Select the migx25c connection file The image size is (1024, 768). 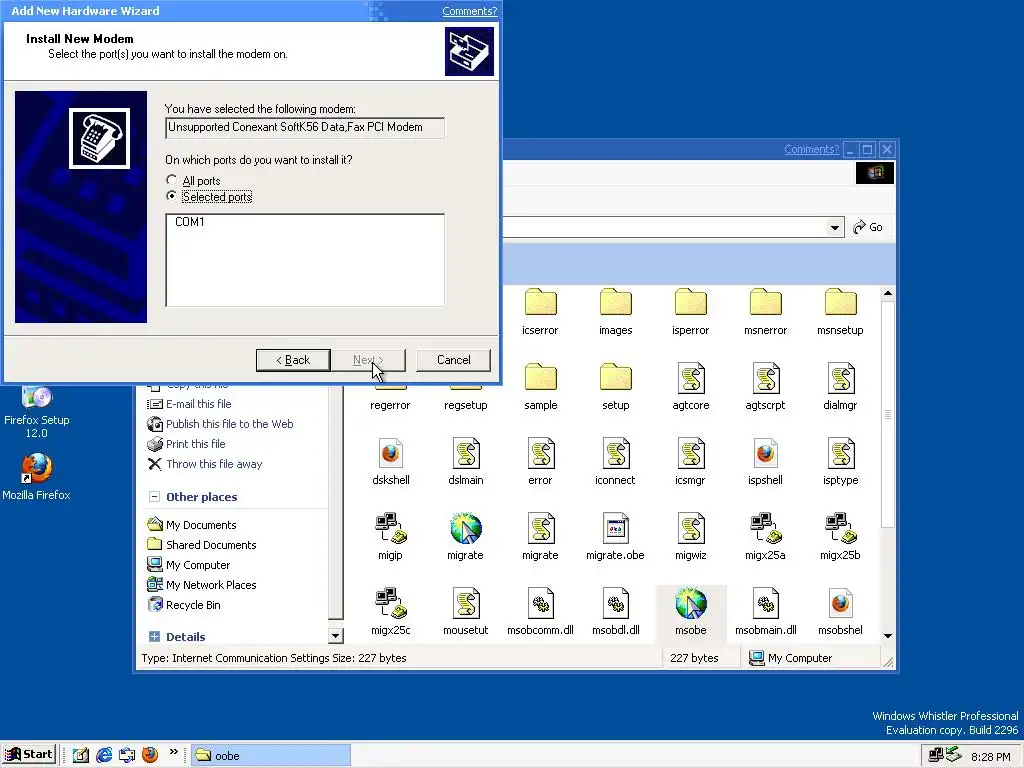coord(391,613)
